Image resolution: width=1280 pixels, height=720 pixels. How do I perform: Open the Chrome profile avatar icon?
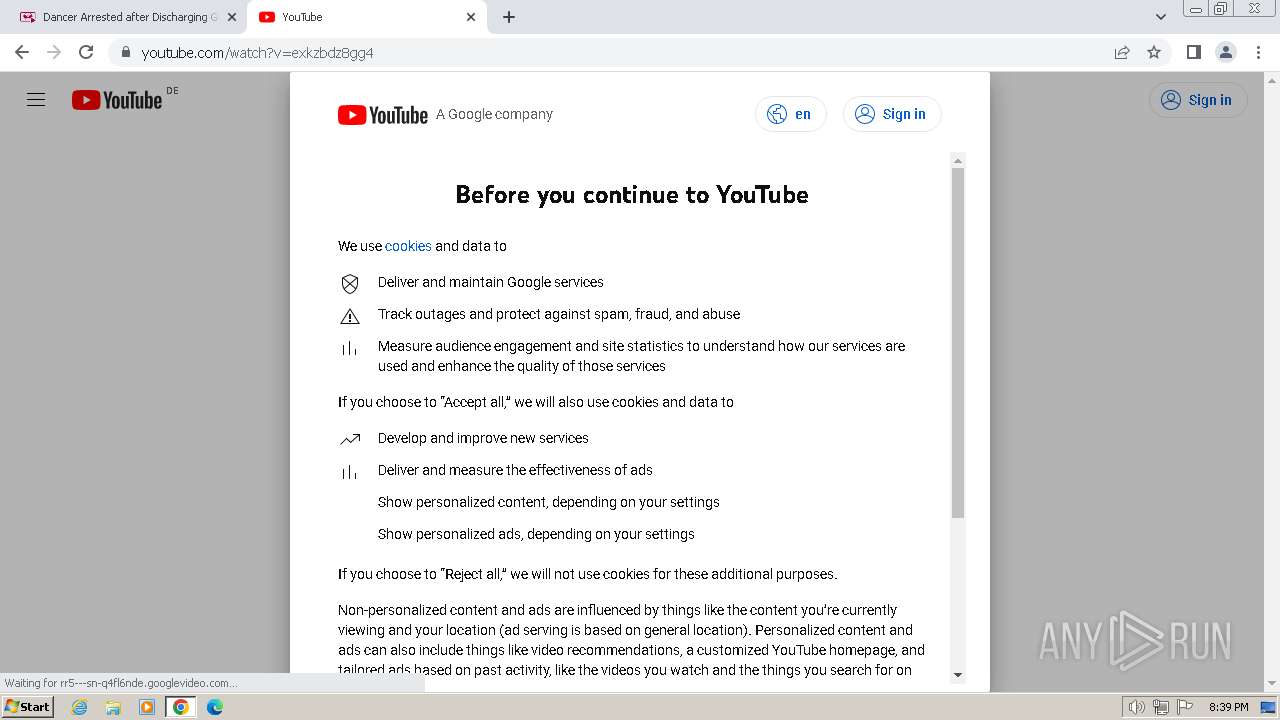click(x=1225, y=52)
